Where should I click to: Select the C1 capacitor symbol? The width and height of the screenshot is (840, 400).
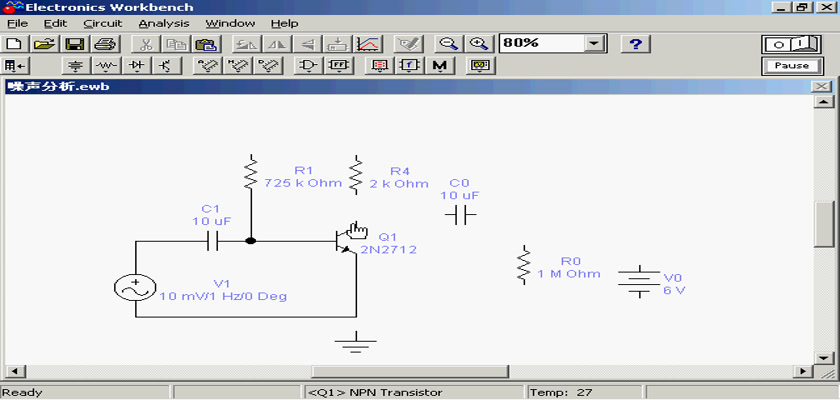click(x=213, y=242)
